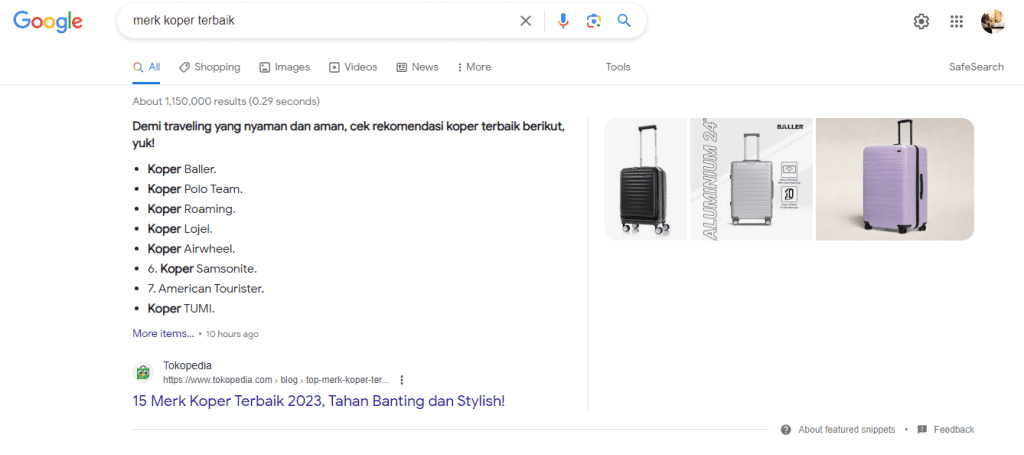The height and width of the screenshot is (455, 1024).
Task: Click the Koper Baller list item
Action: (x=182, y=169)
